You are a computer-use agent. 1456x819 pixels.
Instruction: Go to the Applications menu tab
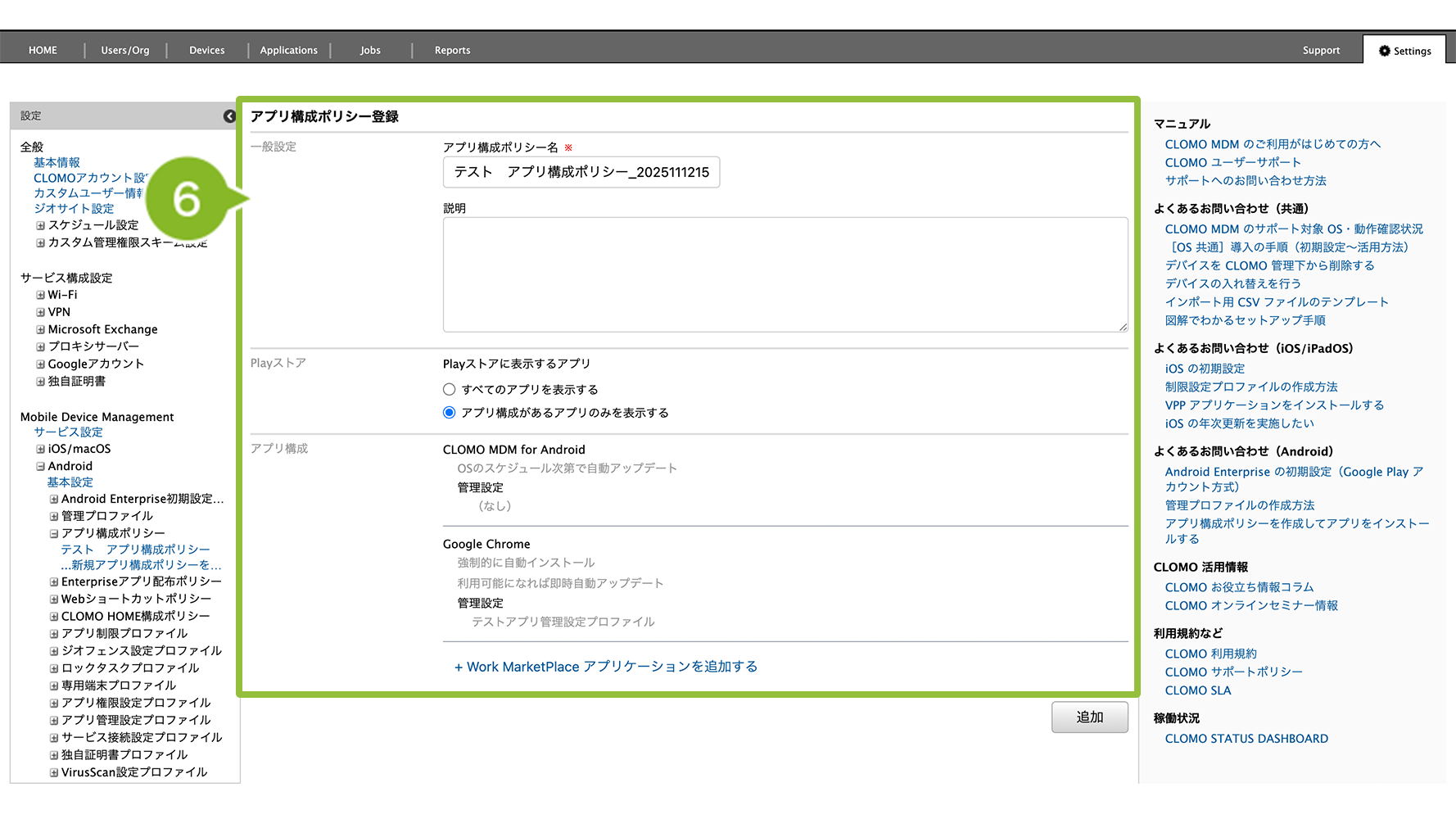pyautogui.click(x=288, y=51)
